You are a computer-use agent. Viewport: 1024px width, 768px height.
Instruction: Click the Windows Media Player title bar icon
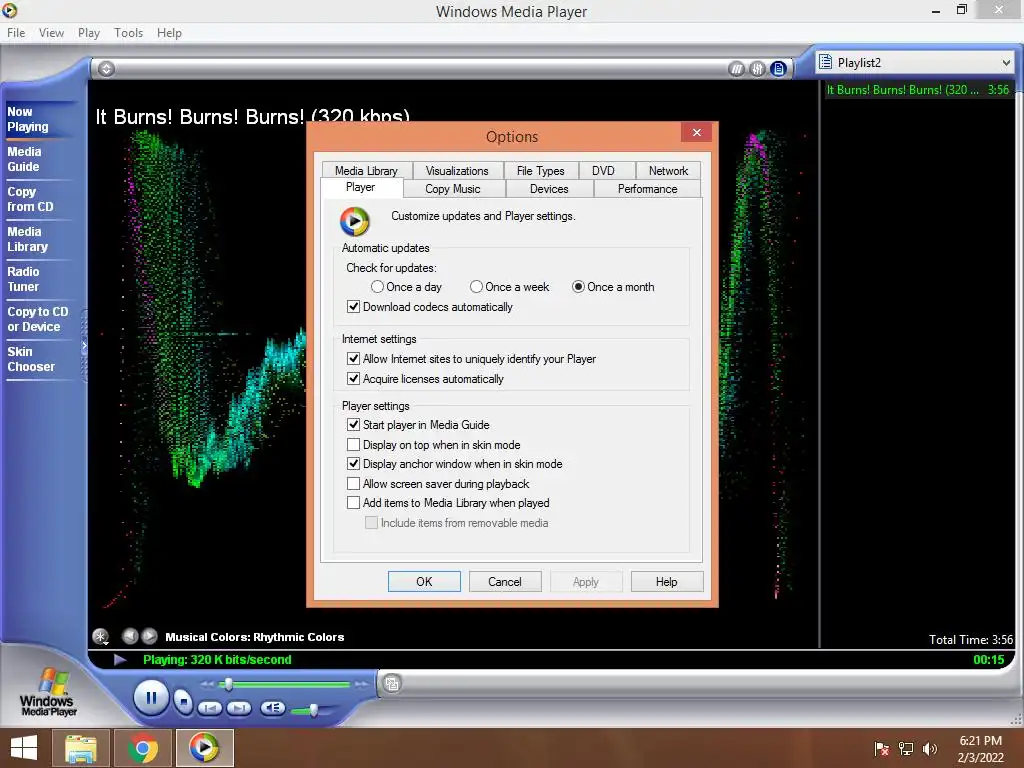10,10
